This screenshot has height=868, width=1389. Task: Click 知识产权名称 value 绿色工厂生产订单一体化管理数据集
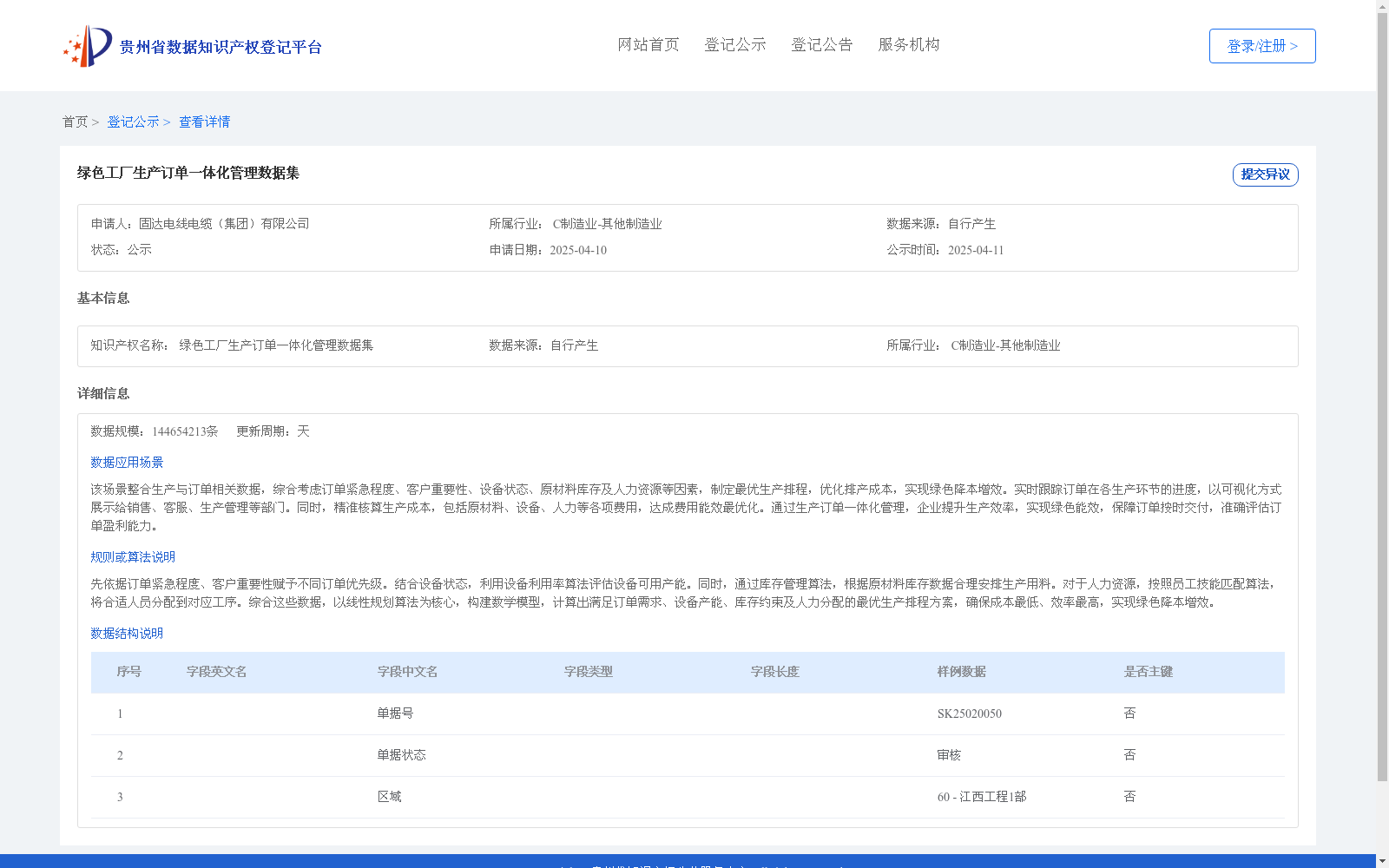pos(276,345)
